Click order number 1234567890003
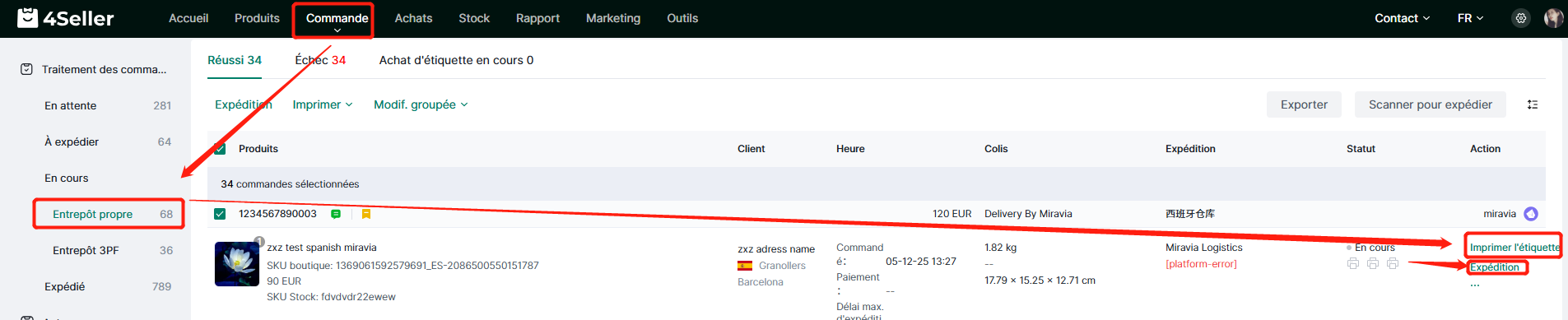Screen dimensions: 1568x320 point(277,214)
